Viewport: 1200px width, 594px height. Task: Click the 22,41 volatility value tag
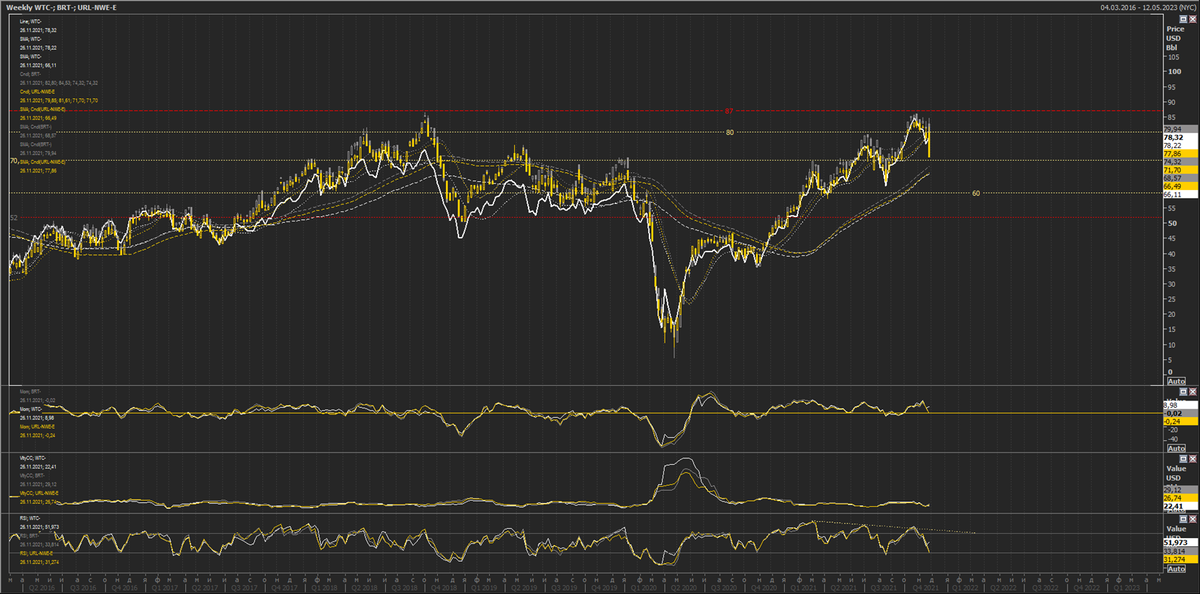(x=1180, y=506)
